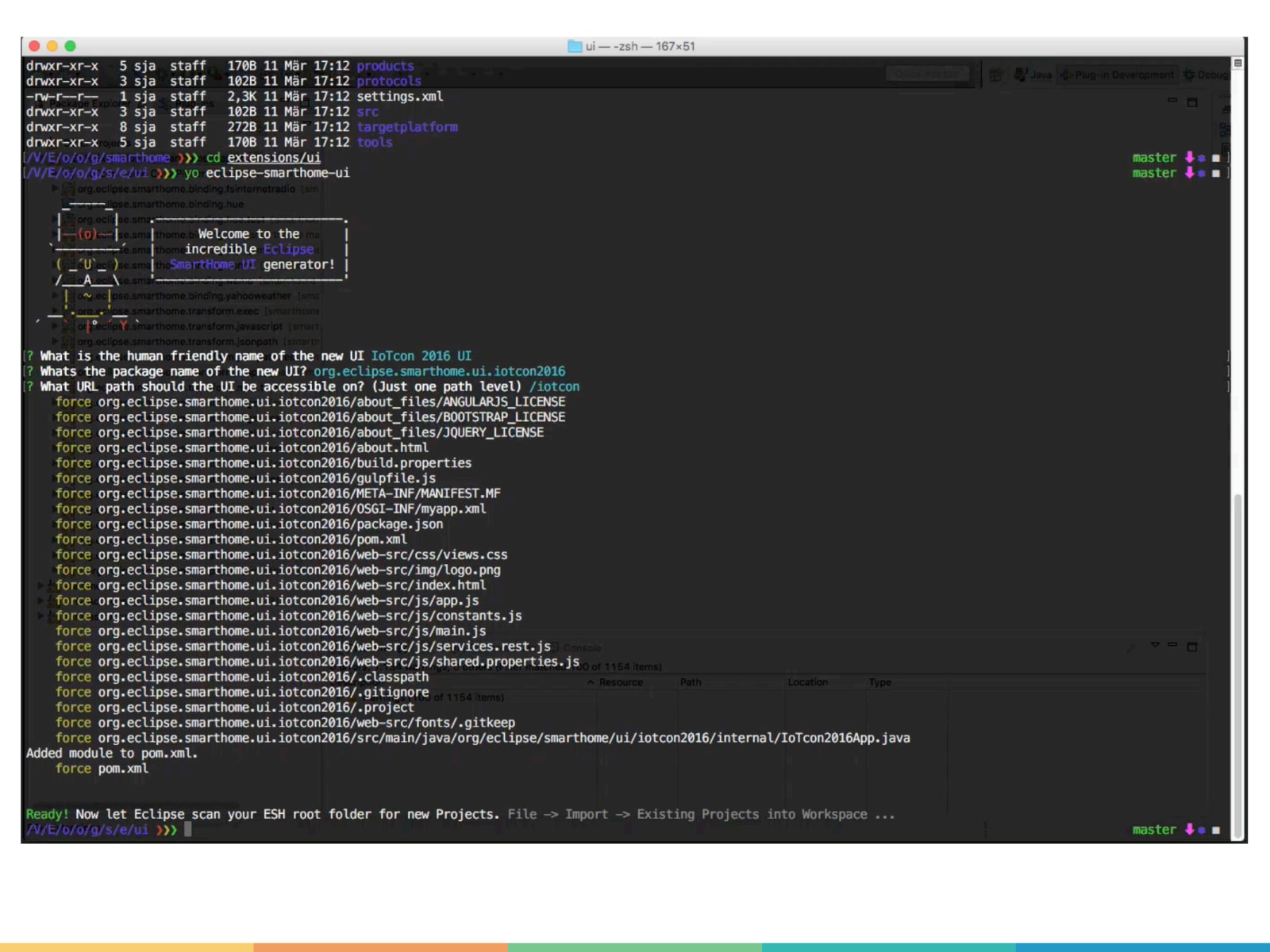Click 'org.eclipse.smarthome.ui.iotcon2016' package name answer

click(439, 371)
